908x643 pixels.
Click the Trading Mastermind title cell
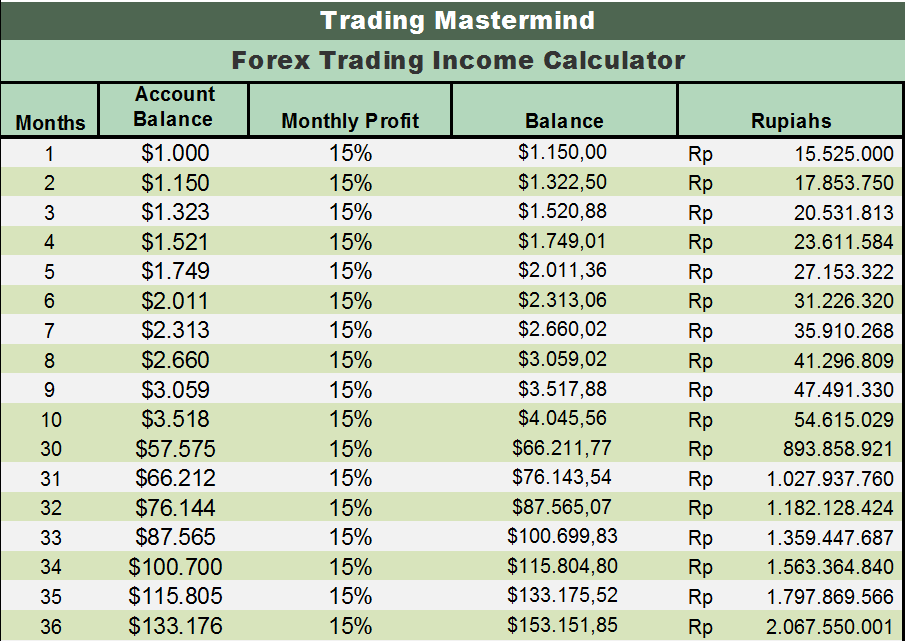click(457, 20)
